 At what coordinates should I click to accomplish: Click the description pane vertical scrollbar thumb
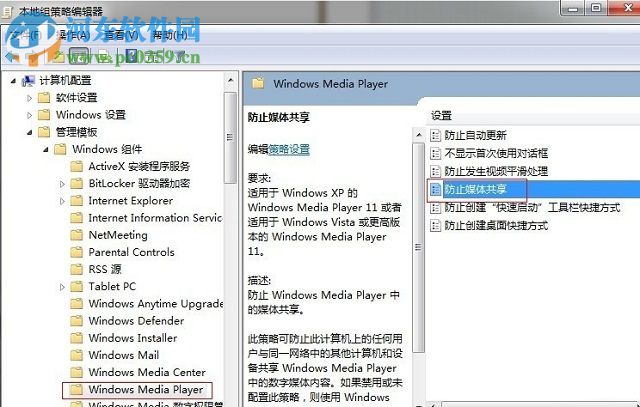pos(418,247)
